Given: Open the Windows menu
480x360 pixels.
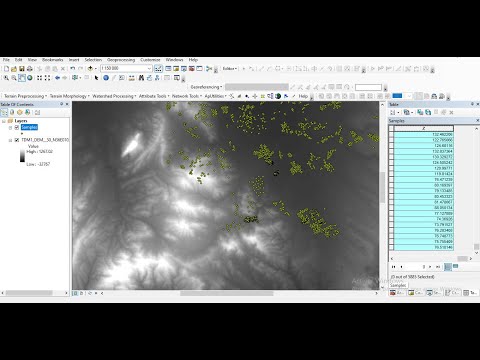Looking at the screenshot, I should [174, 60].
